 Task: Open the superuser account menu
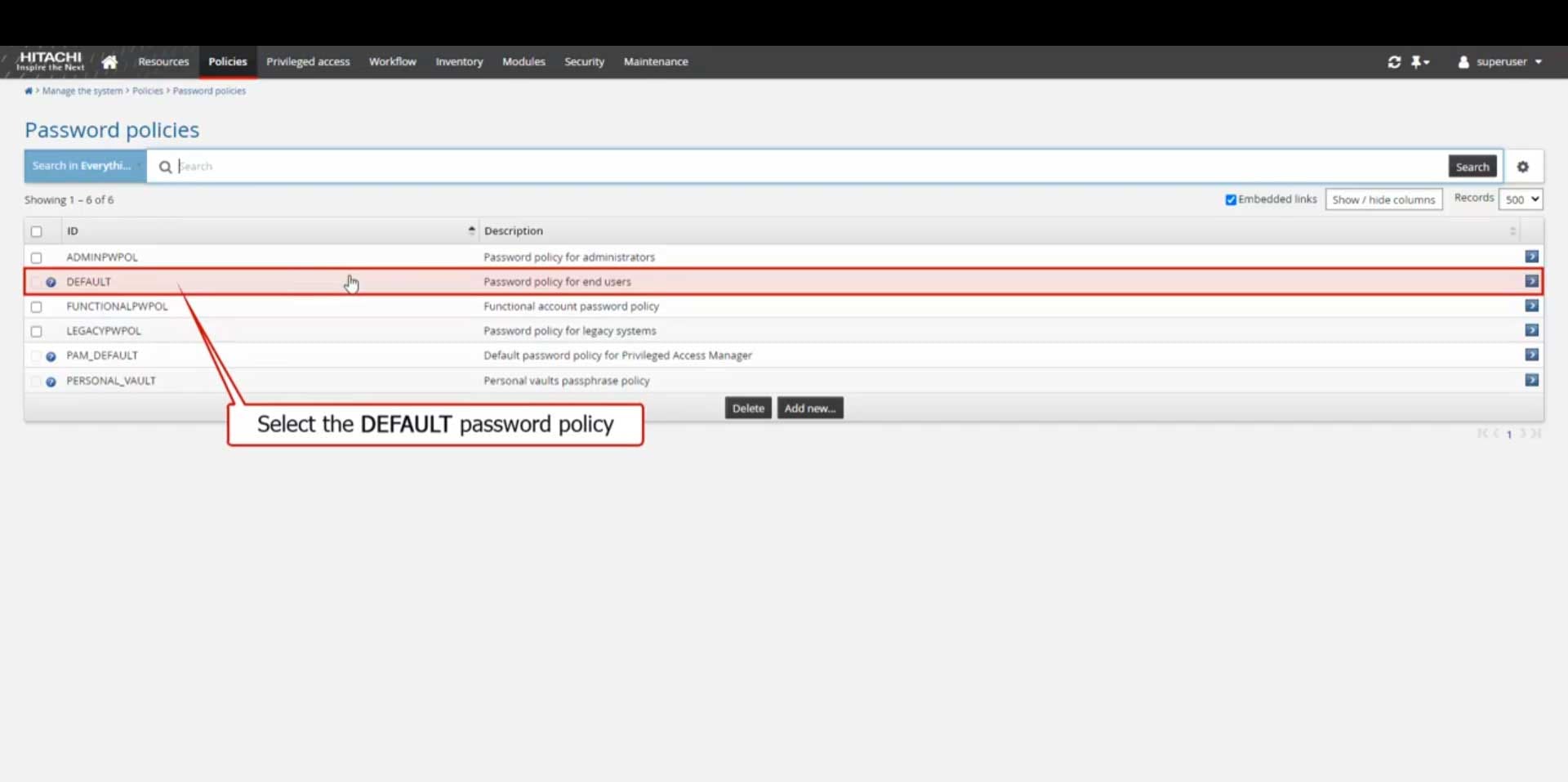pos(1500,62)
